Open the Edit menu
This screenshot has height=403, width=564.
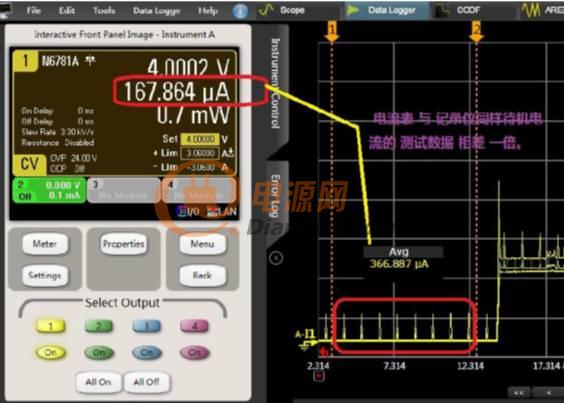[67, 10]
